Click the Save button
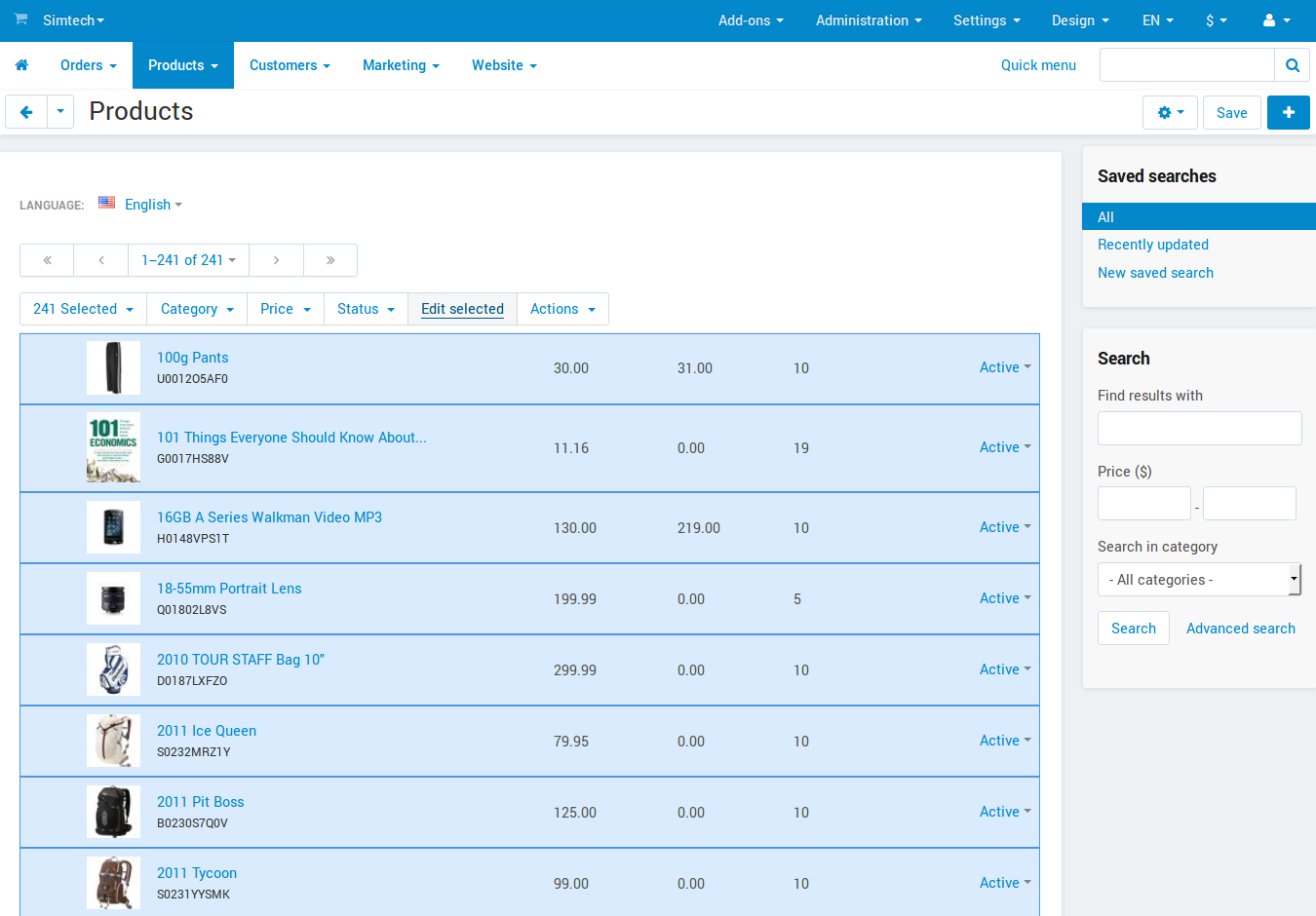 (1231, 113)
